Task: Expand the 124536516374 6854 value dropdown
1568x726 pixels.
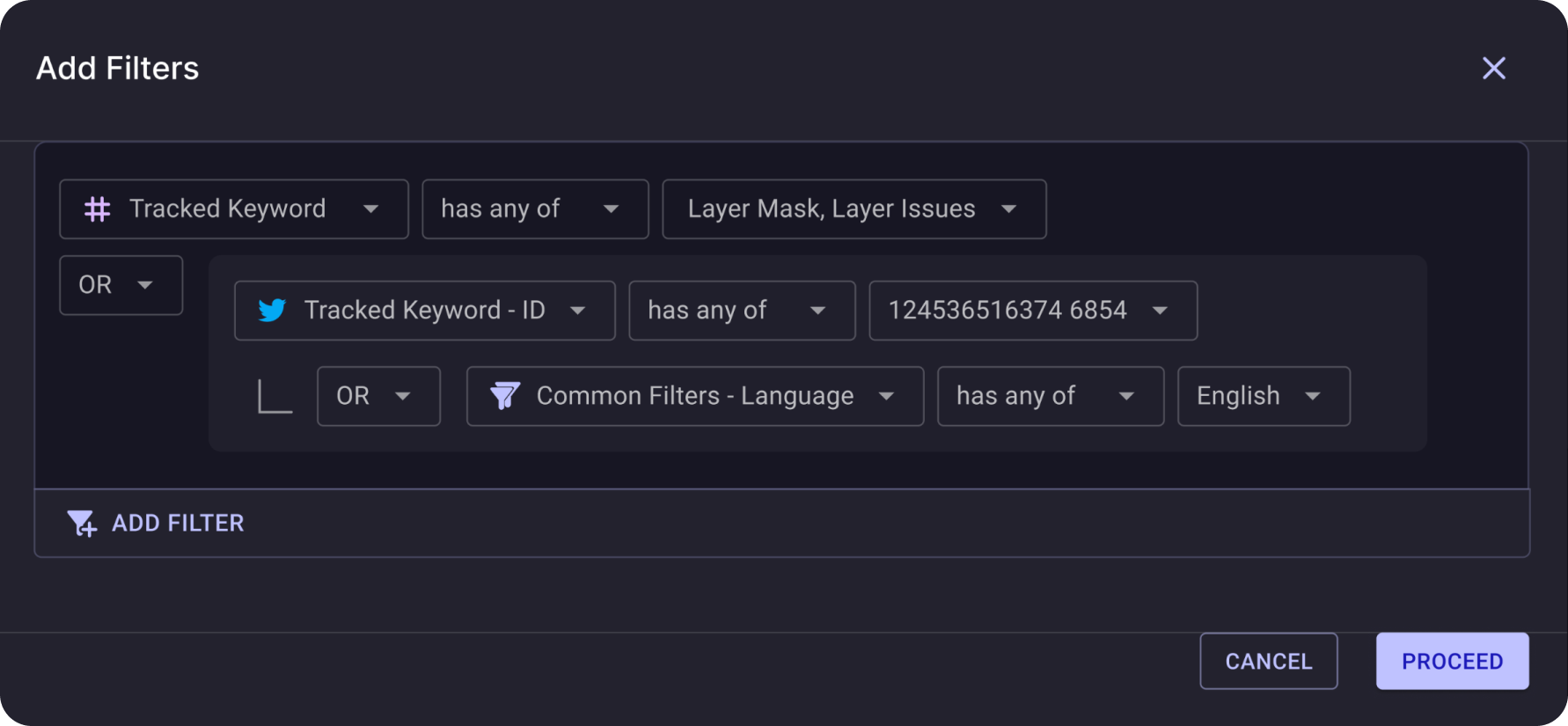Action: click(1033, 311)
